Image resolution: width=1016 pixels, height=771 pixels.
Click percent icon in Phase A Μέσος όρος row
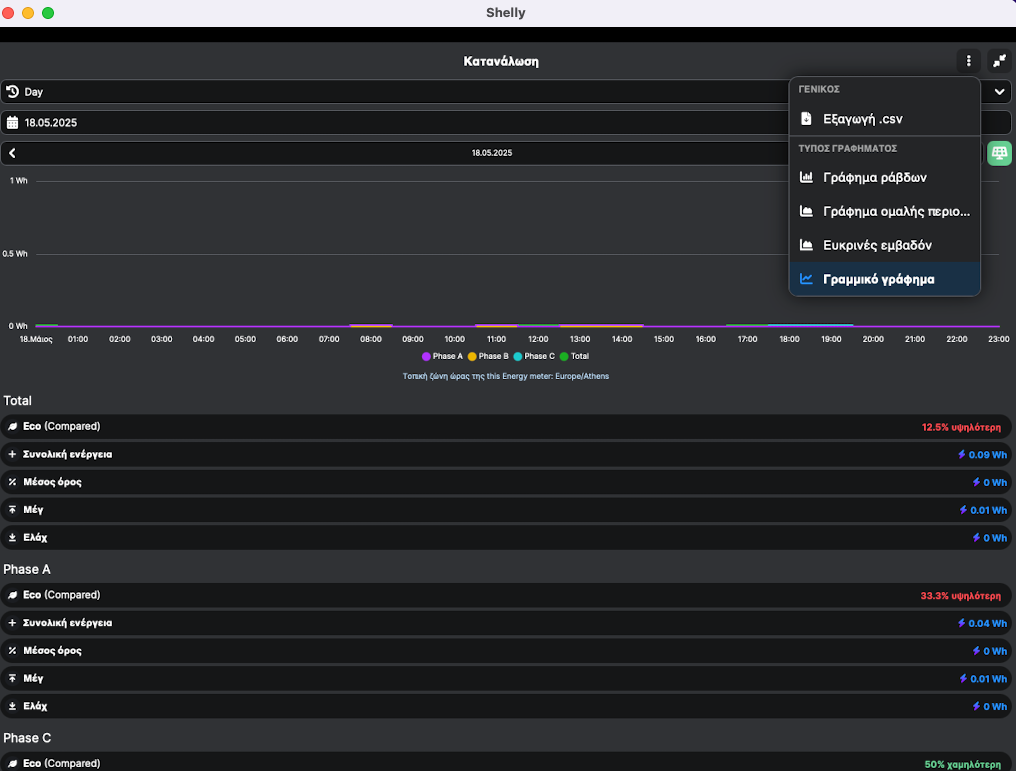[12, 650]
